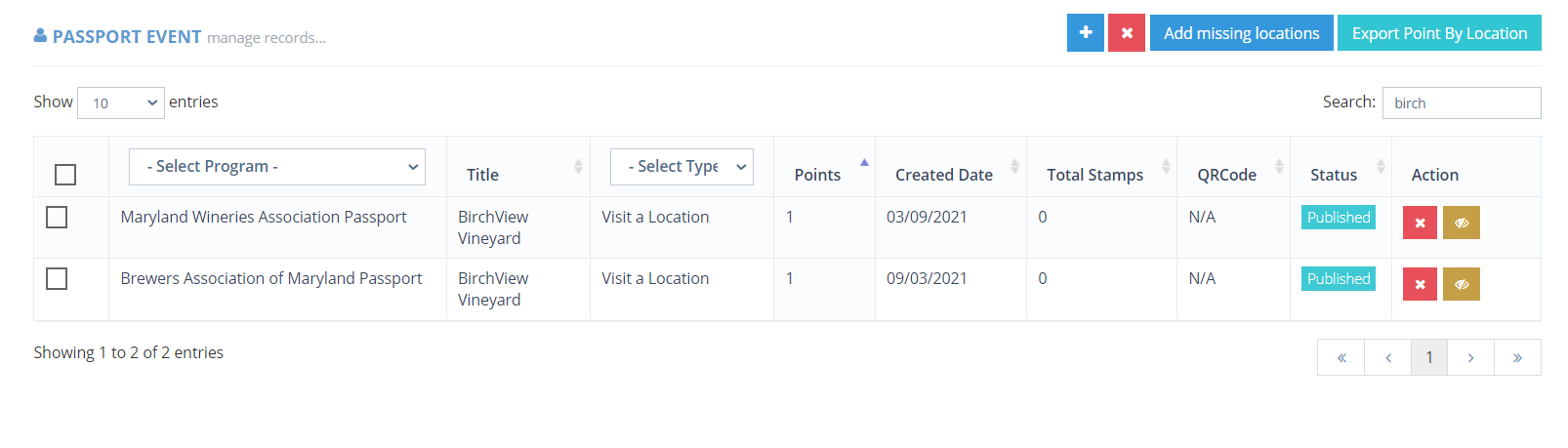Click Export Point By Location button
Viewport: 1568px width, 448px height.
pos(1439,33)
